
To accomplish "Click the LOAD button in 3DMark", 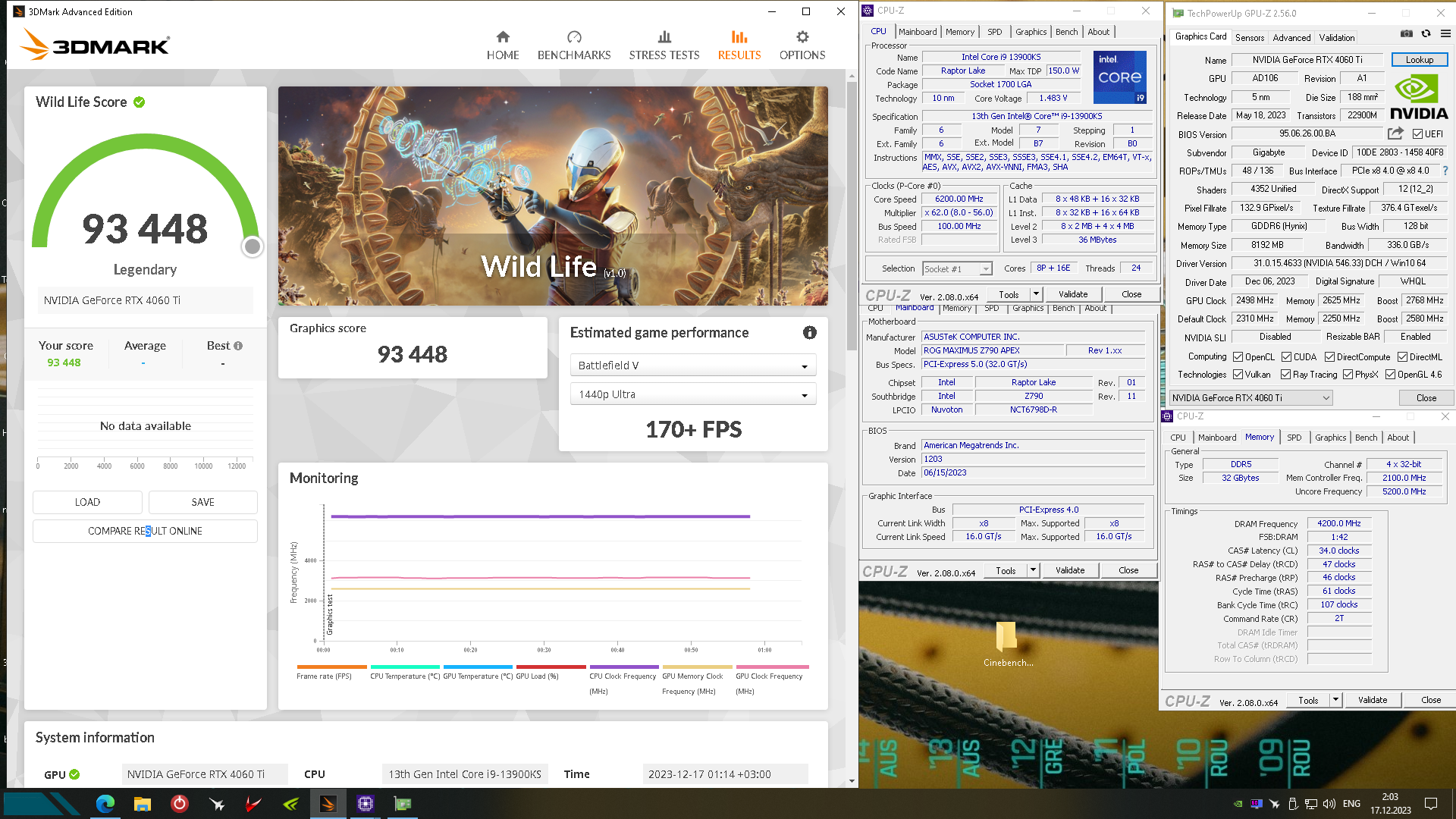I will point(87,502).
